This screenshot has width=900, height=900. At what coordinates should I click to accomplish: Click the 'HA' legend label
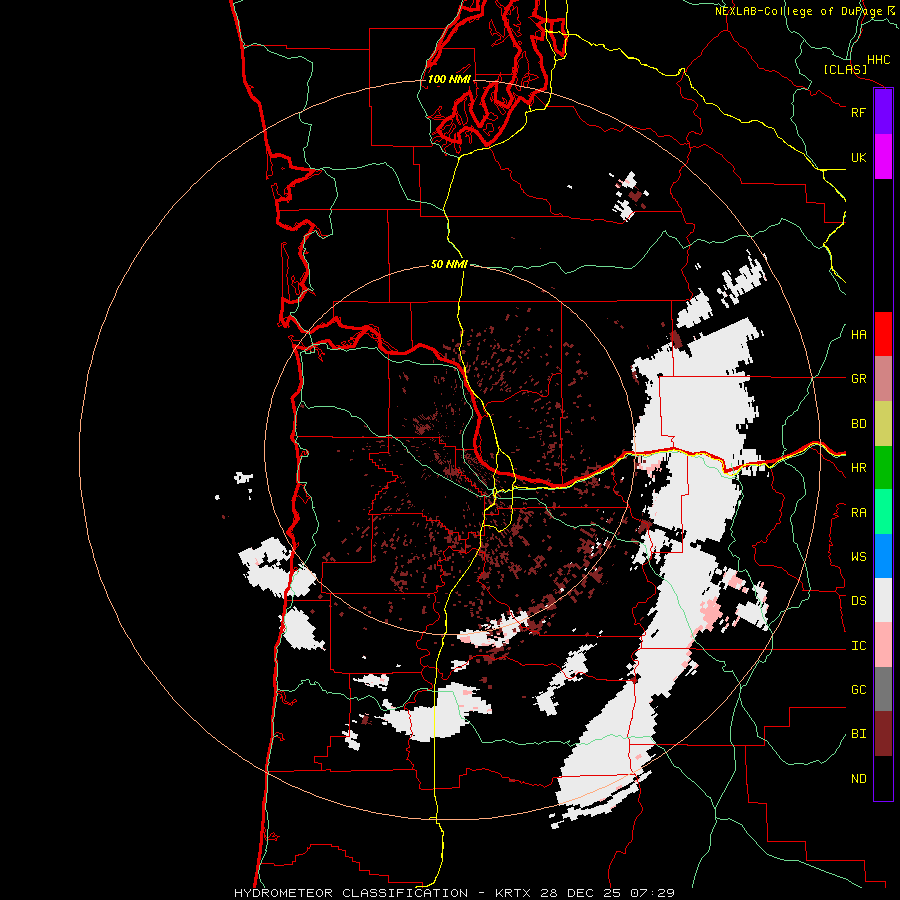[858, 335]
